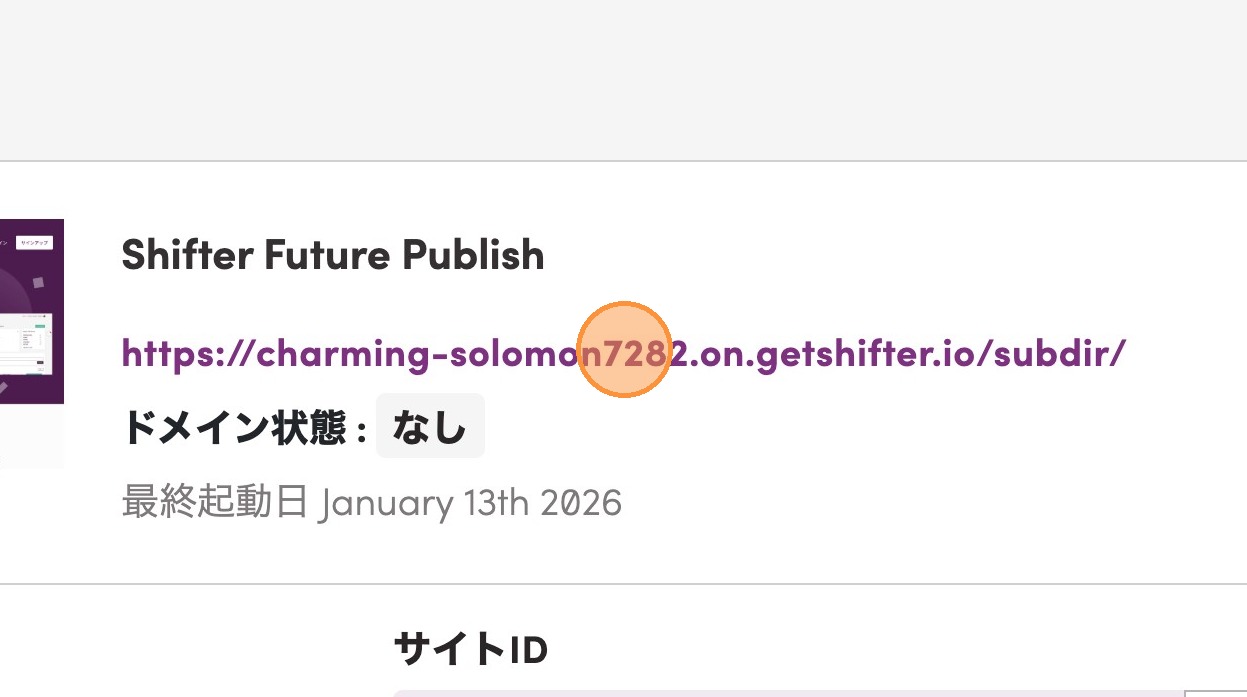This screenshot has width=1247, height=697.
Task: Click the "なし" domain status badge
Action: pos(430,427)
